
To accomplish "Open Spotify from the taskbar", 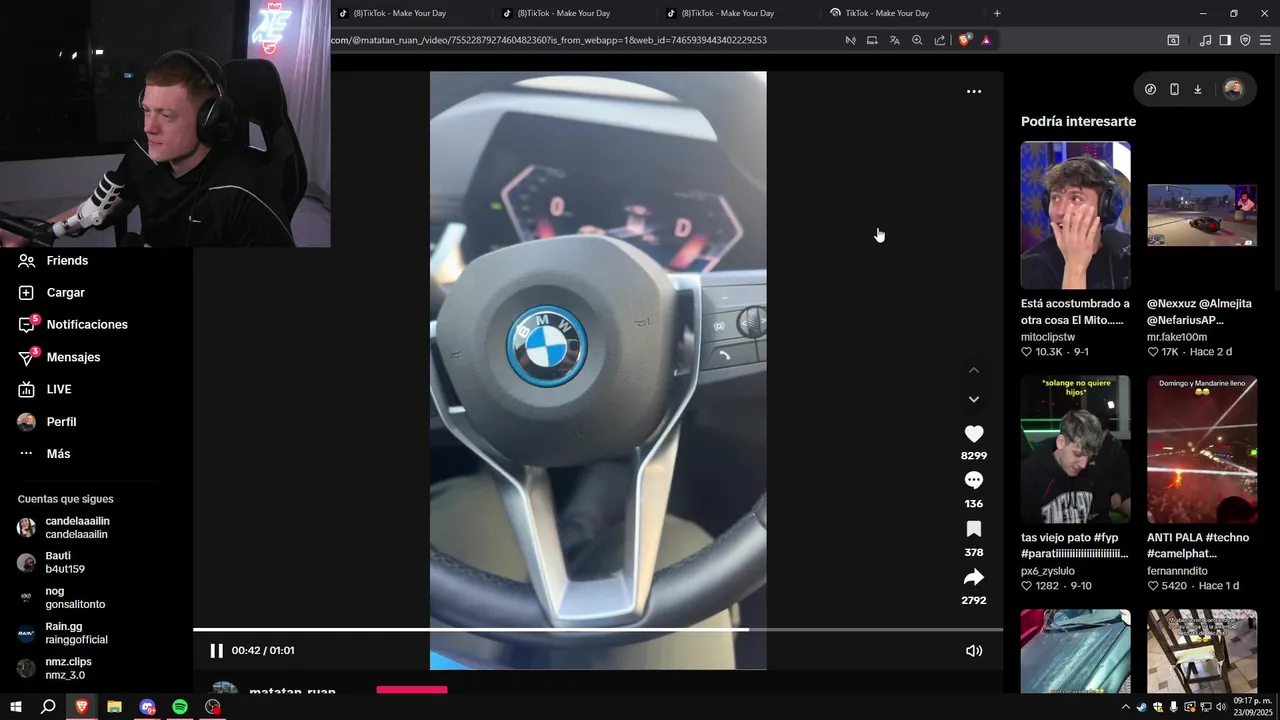I will [x=180, y=706].
